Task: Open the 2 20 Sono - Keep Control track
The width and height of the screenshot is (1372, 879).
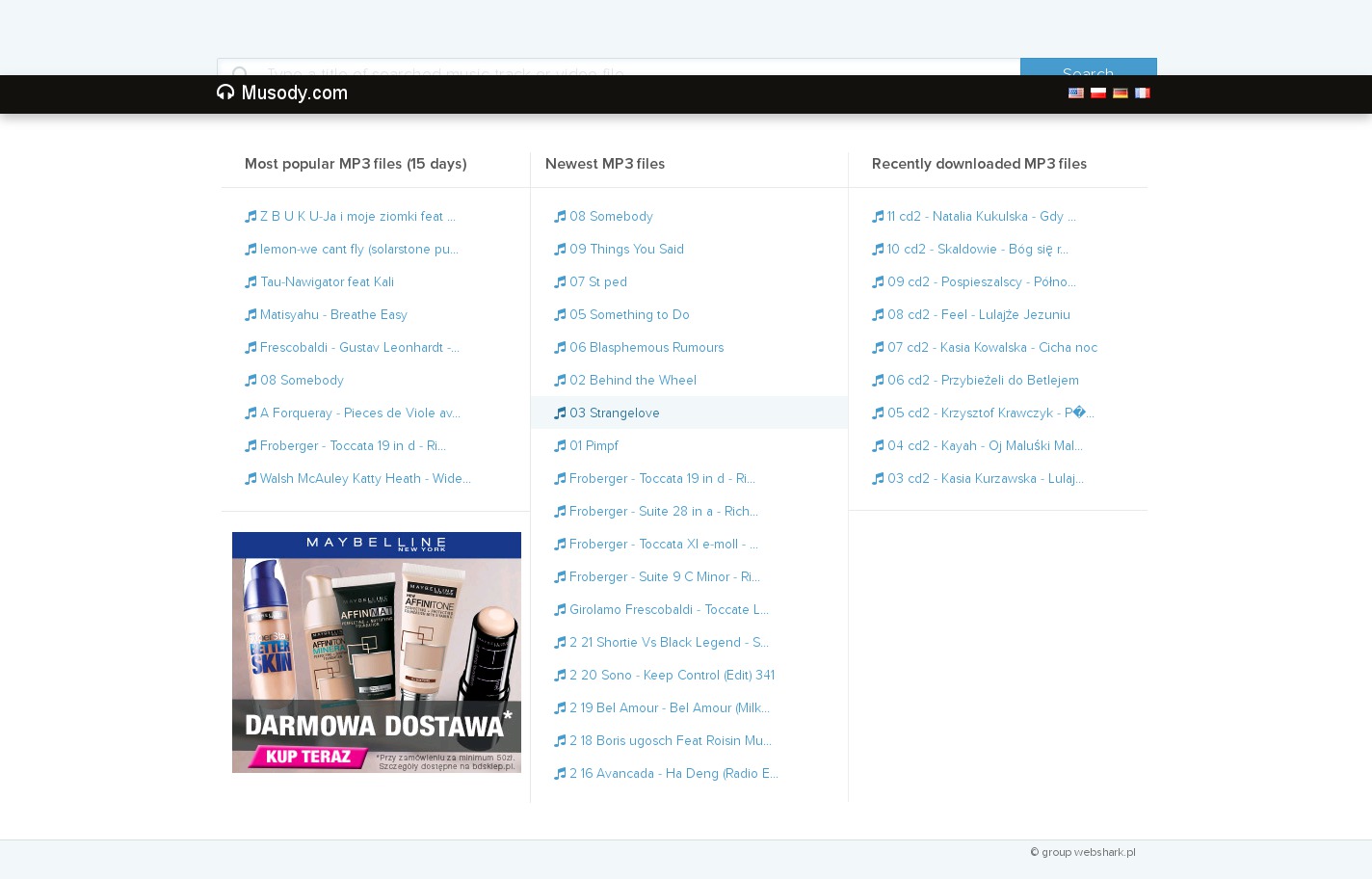Action: click(x=672, y=676)
